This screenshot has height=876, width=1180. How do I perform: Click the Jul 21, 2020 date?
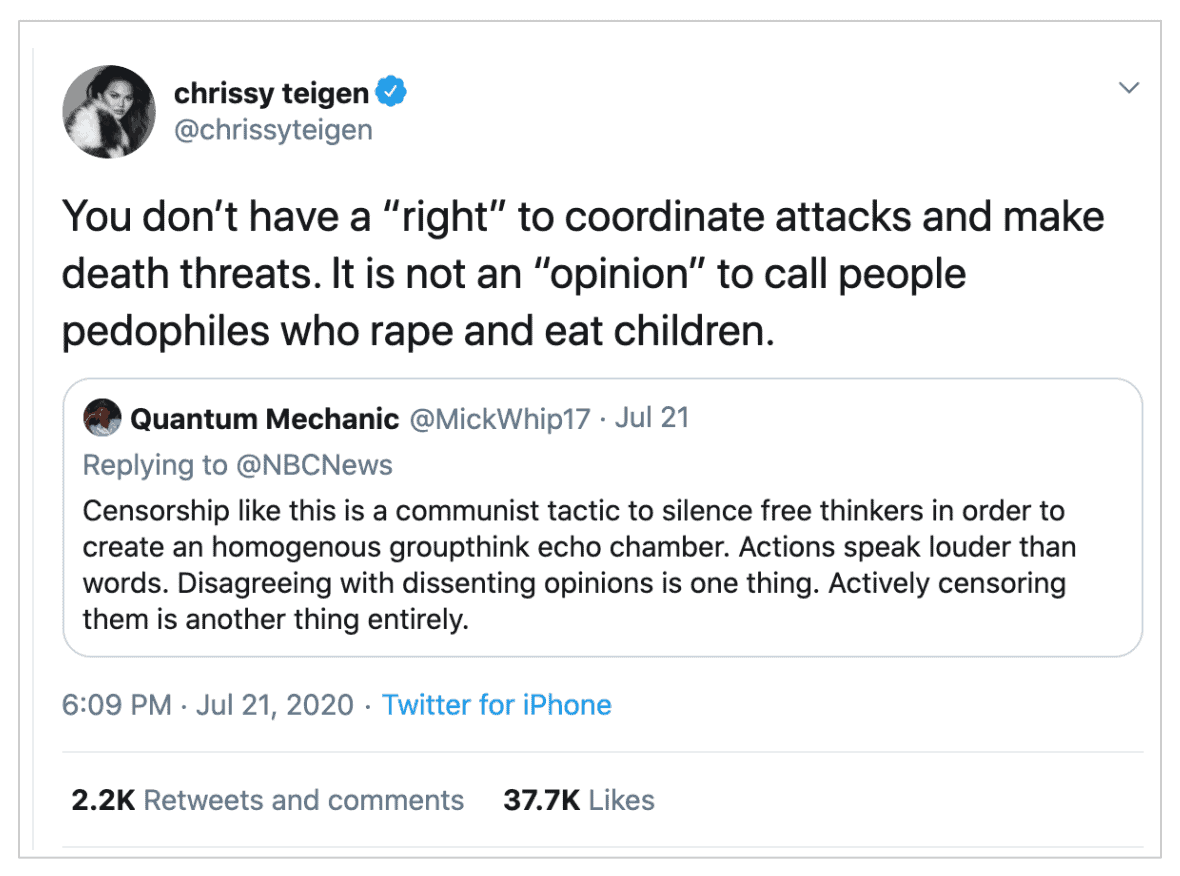coord(275,705)
